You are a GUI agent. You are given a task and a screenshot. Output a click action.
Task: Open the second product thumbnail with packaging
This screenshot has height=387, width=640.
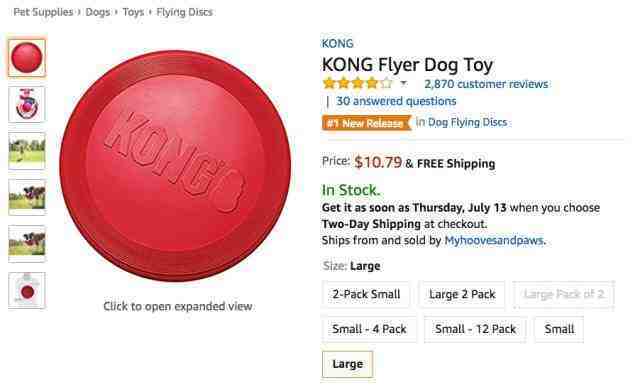(27, 105)
